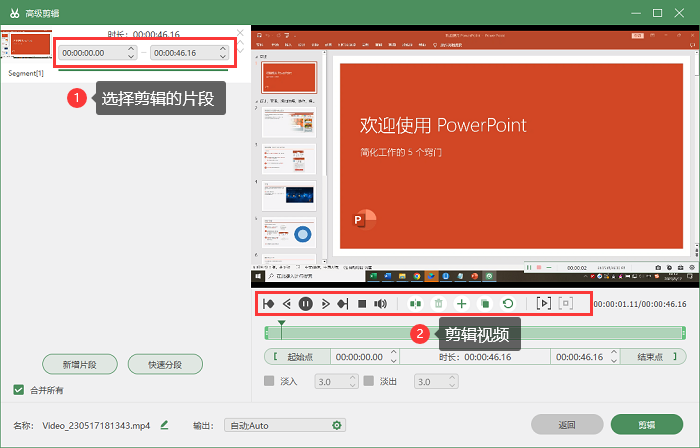Enable the 淡入 fade-in checkbox

[x=269, y=381]
